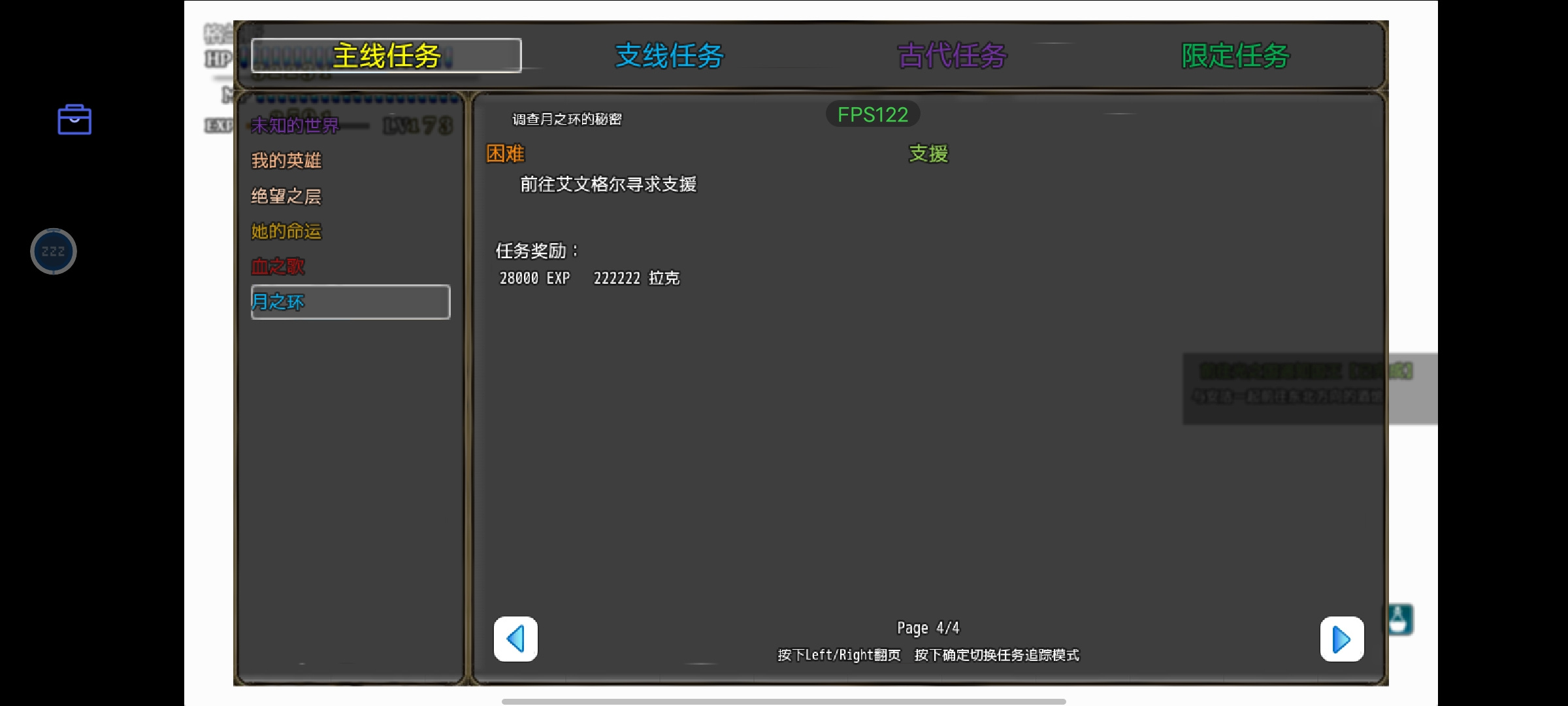Click the 按下Left/Right翻页 hint text
The height and width of the screenshot is (706, 1568).
coord(839,655)
